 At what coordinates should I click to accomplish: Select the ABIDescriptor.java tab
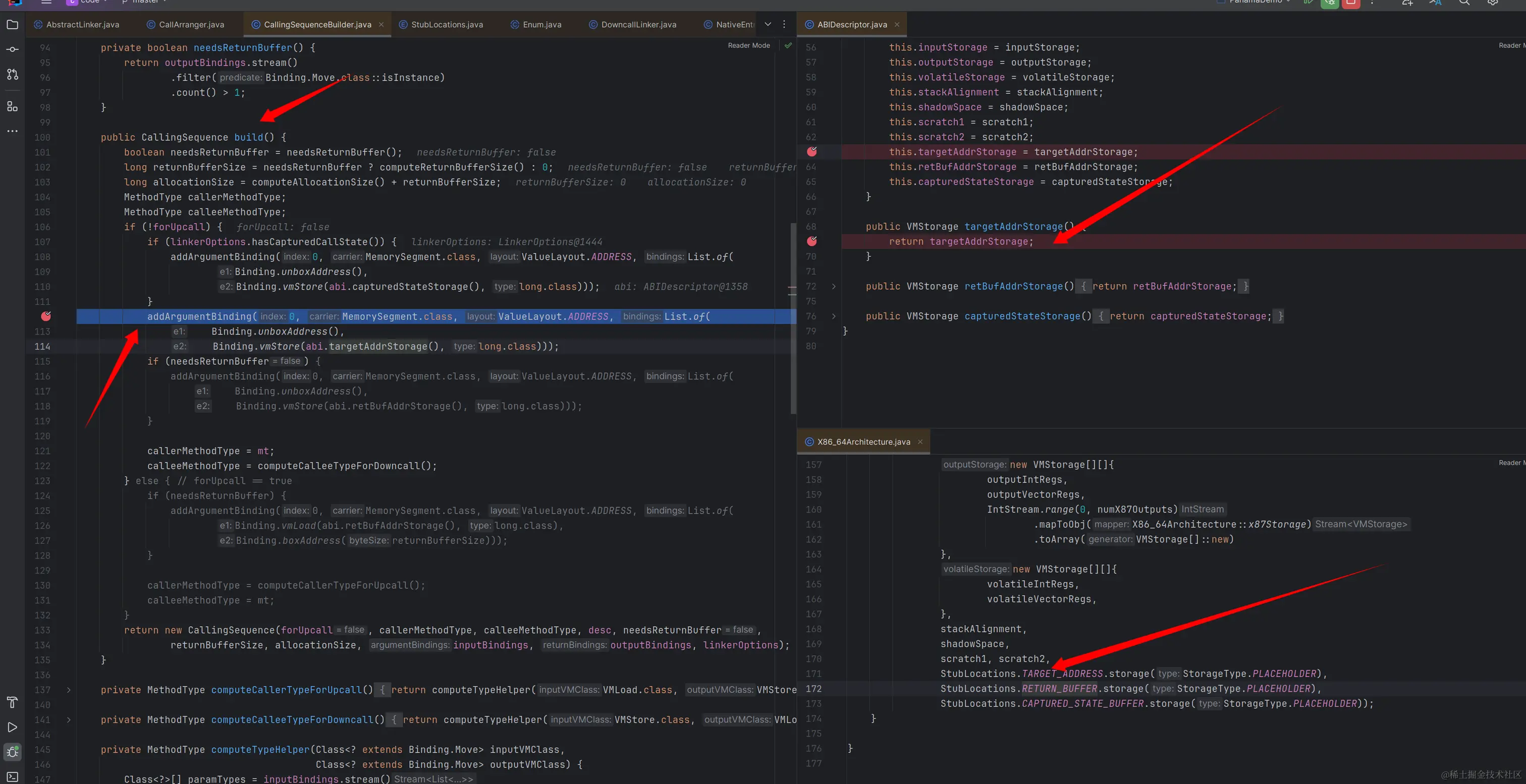[x=852, y=25]
